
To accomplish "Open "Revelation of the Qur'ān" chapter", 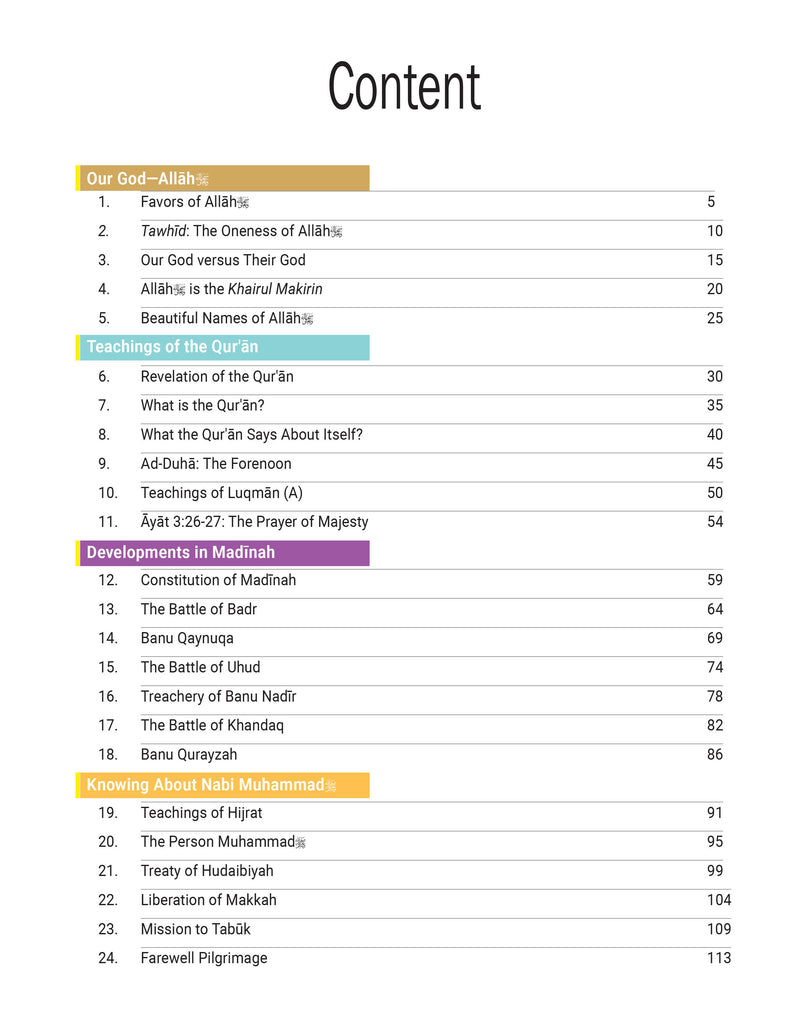I will click(x=217, y=377).
